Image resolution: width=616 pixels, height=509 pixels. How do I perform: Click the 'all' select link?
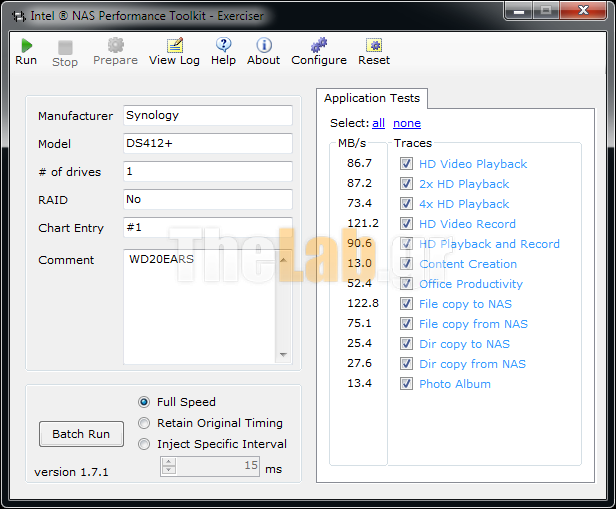378,123
